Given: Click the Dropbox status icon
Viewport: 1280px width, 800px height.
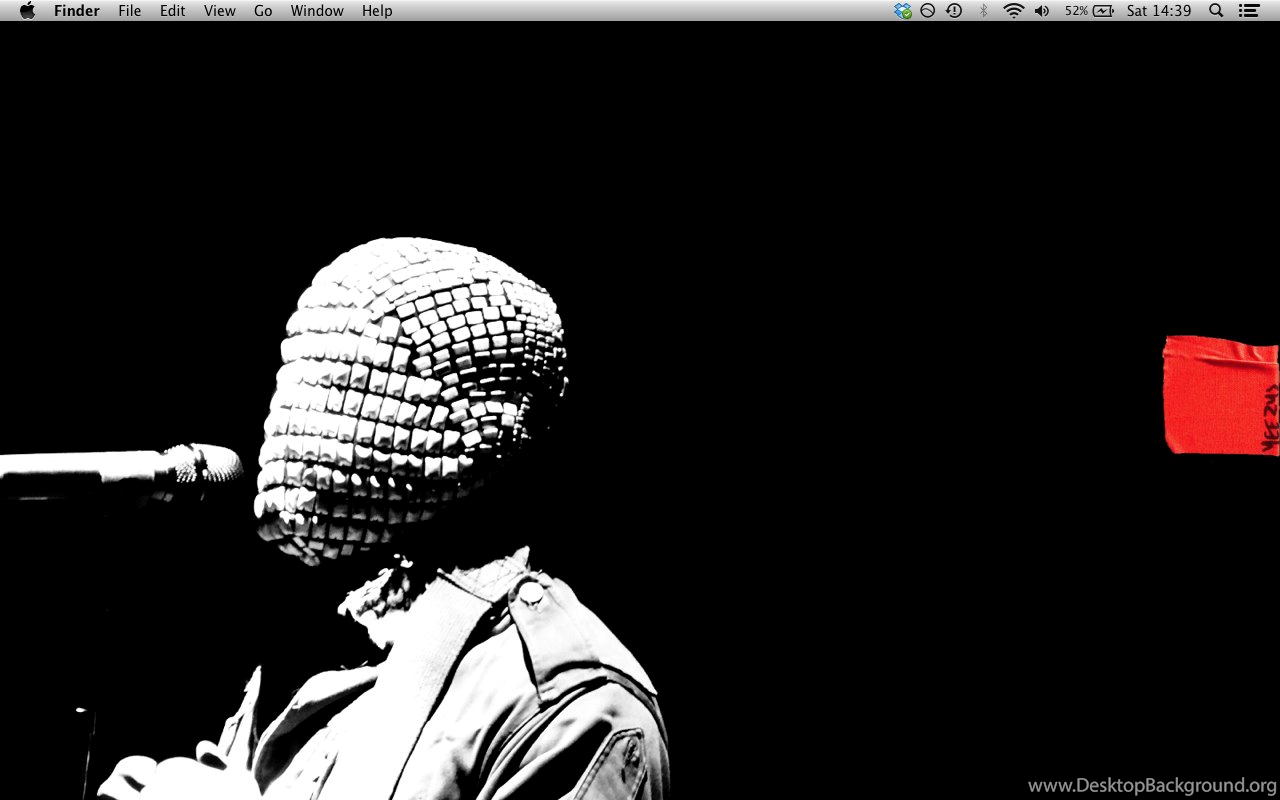Looking at the screenshot, I should [903, 11].
